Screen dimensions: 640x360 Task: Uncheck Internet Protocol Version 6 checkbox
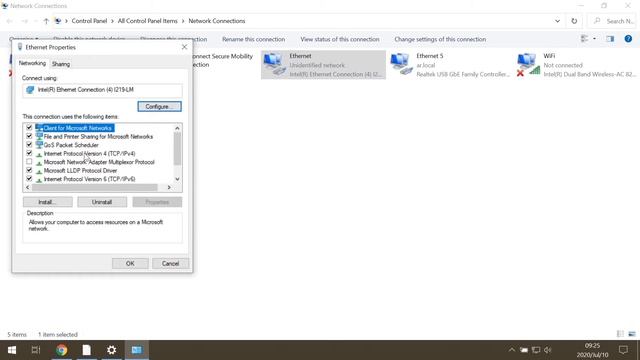[x=29, y=178]
